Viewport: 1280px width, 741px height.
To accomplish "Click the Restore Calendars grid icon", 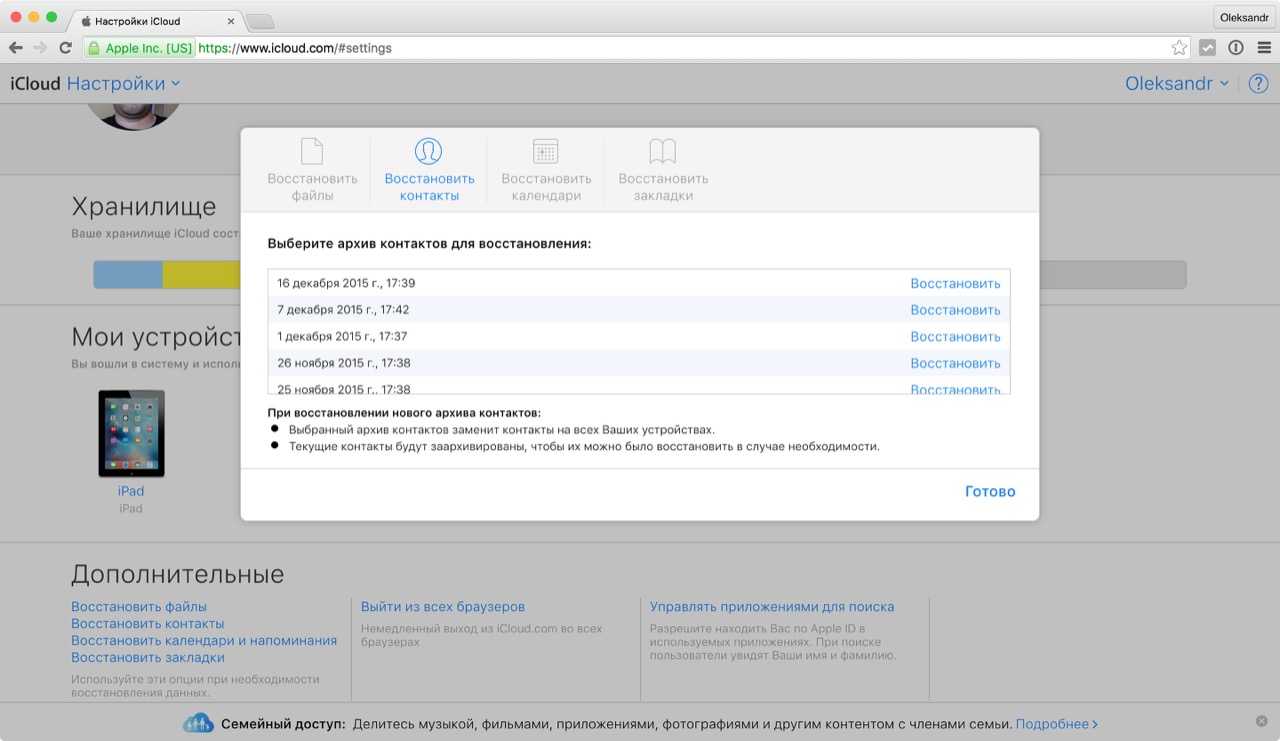I will pos(545,152).
